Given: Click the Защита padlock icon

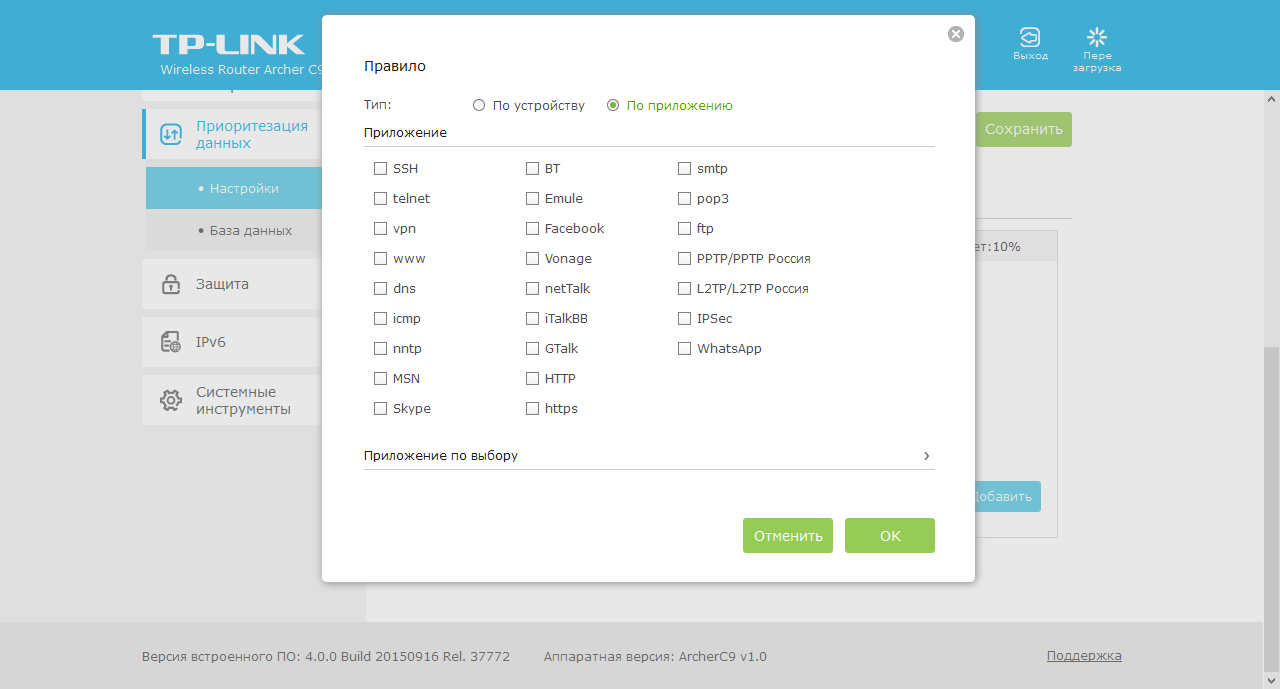Looking at the screenshot, I should (171, 284).
